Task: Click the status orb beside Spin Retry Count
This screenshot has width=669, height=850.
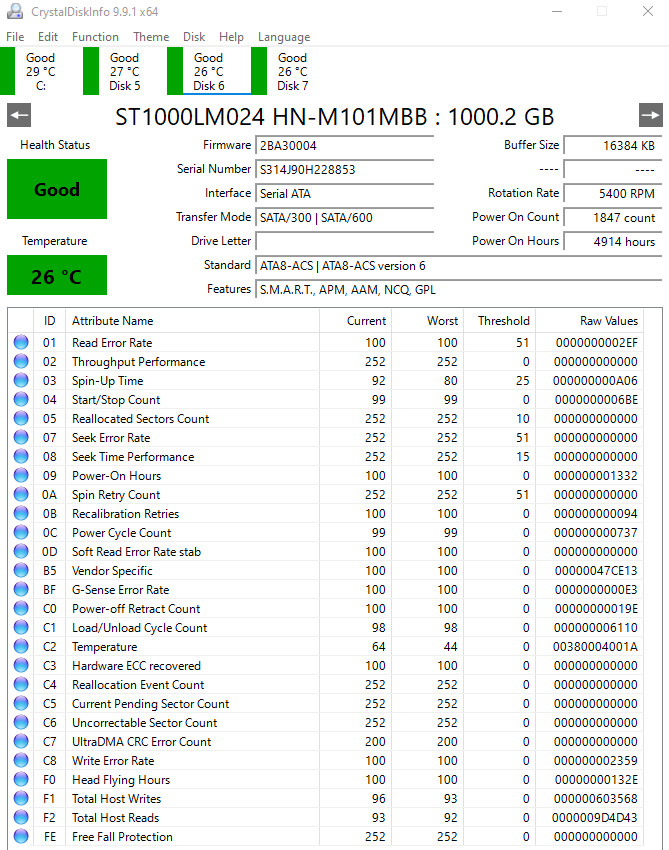Action: [21, 494]
